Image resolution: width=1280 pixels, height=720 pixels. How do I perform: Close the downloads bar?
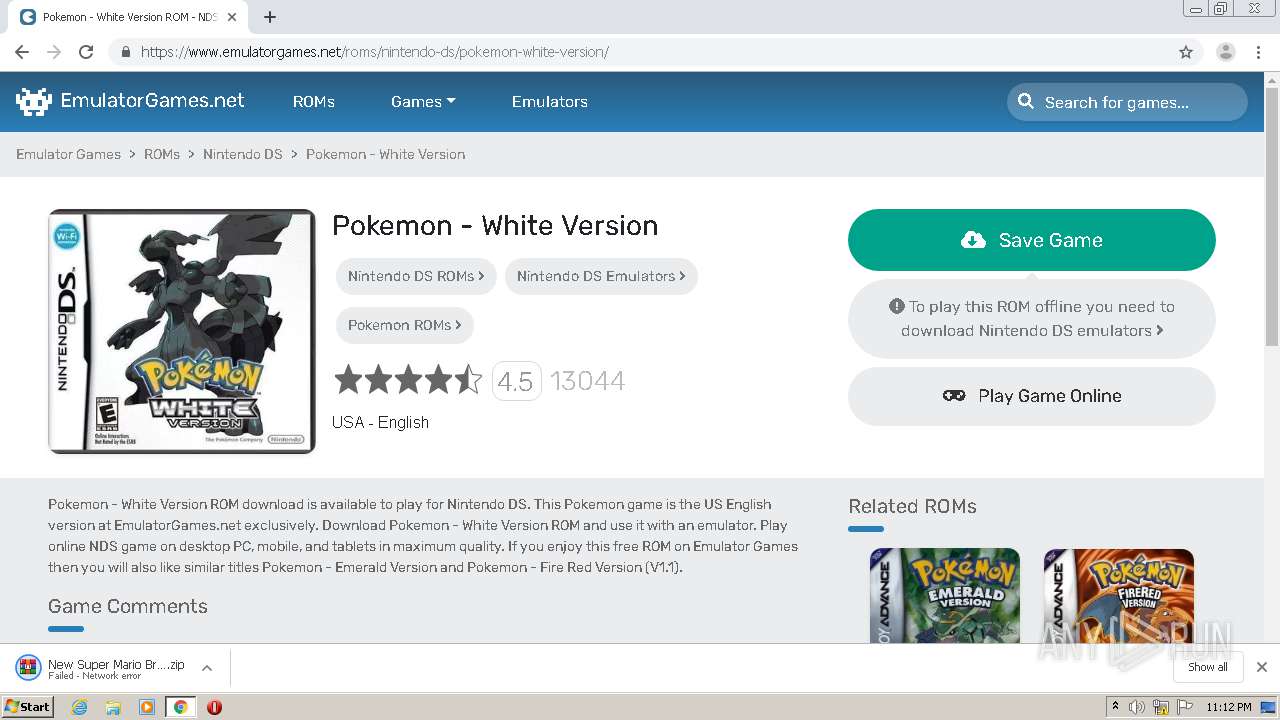1262,667
